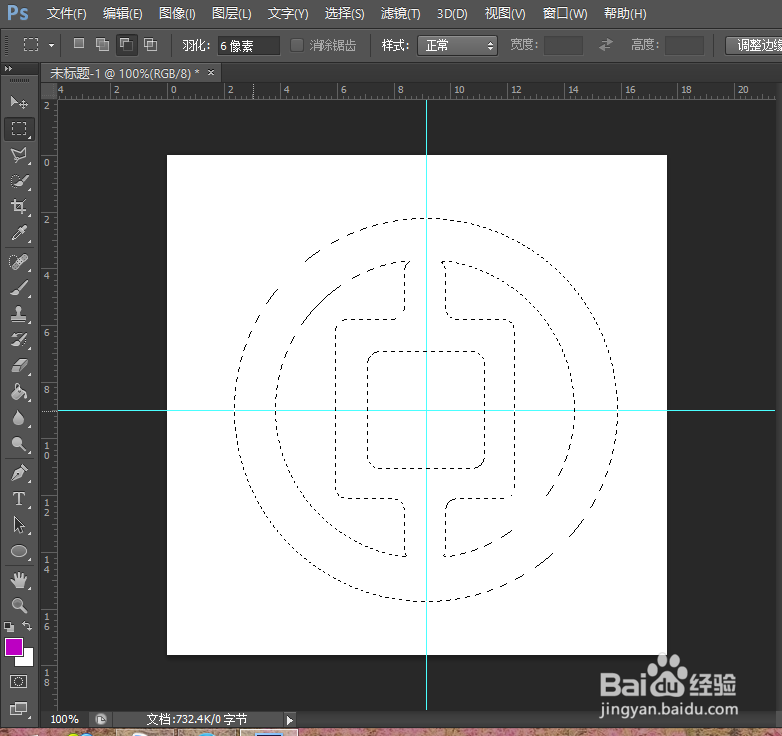Click the status bar preview icon
Screen dimensions: 782x736
(101, 720)
